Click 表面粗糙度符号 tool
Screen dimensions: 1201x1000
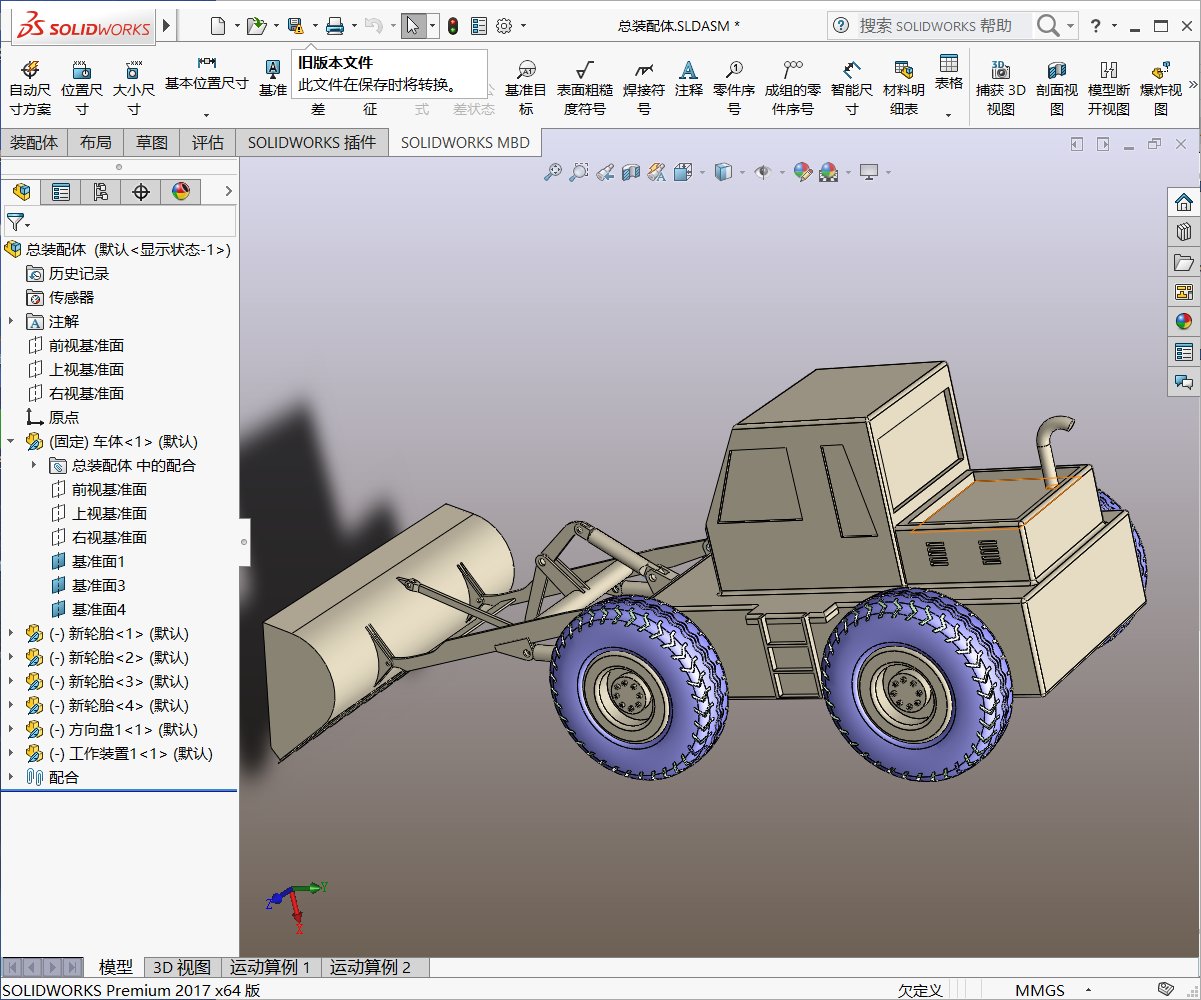pyautogui.click(x=585, y=87)
